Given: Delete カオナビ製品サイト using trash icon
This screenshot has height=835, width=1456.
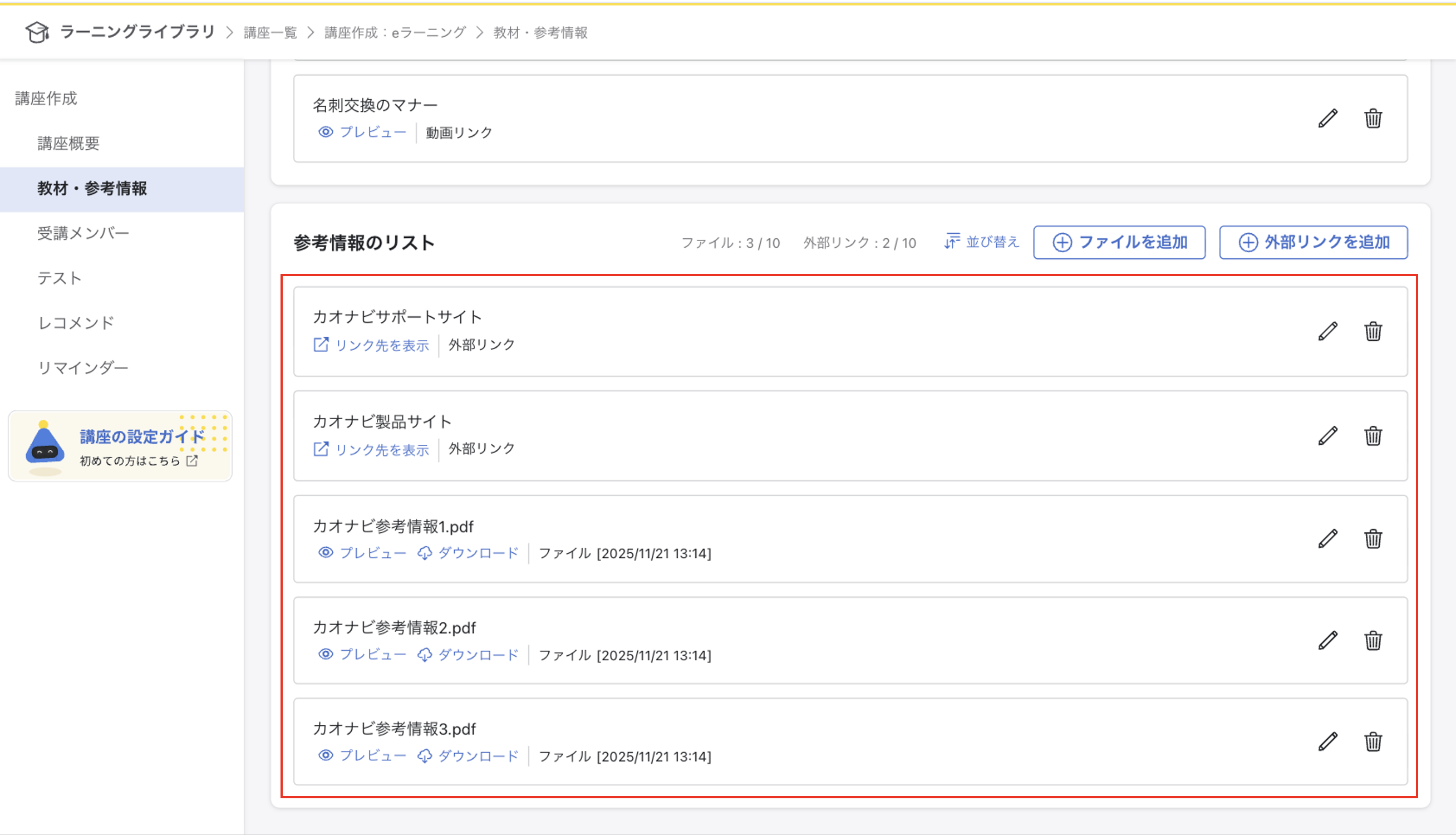Looking at the screenshot, I should click(1374, 436).
